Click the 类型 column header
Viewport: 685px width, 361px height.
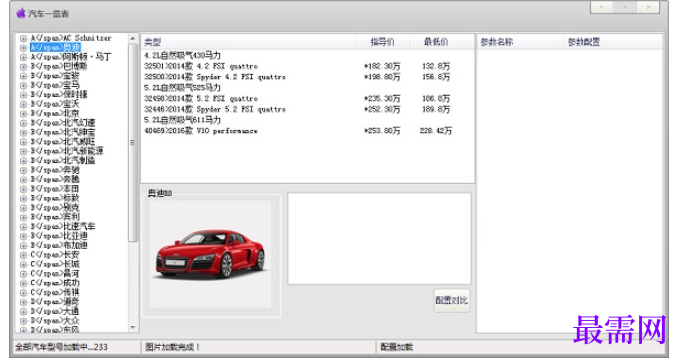248,42
